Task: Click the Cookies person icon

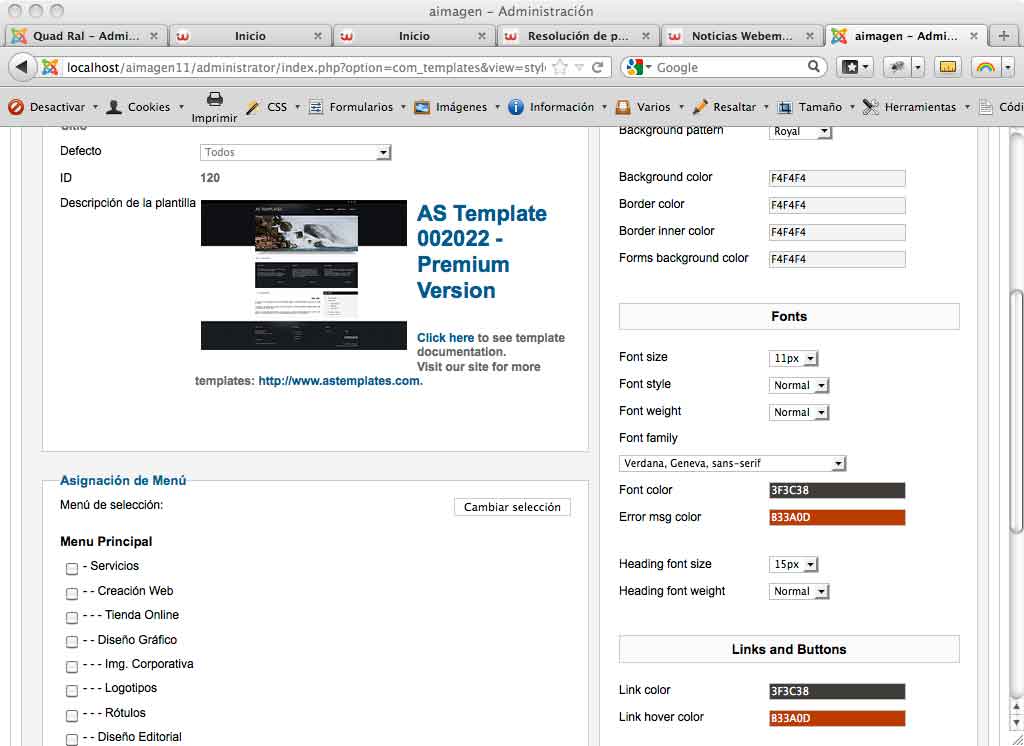Action: [x=114, y=107]
